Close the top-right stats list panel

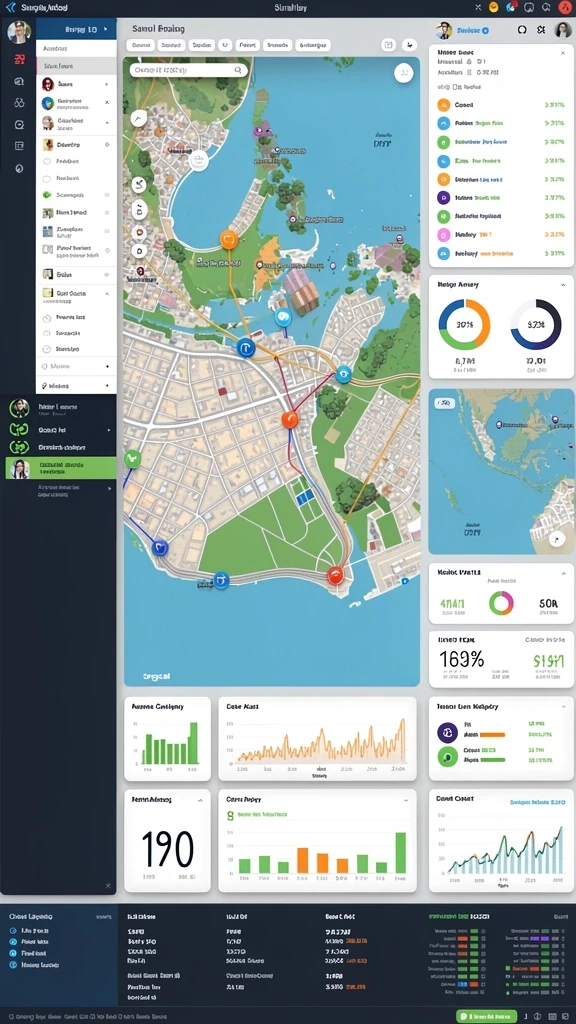[563, 52]
